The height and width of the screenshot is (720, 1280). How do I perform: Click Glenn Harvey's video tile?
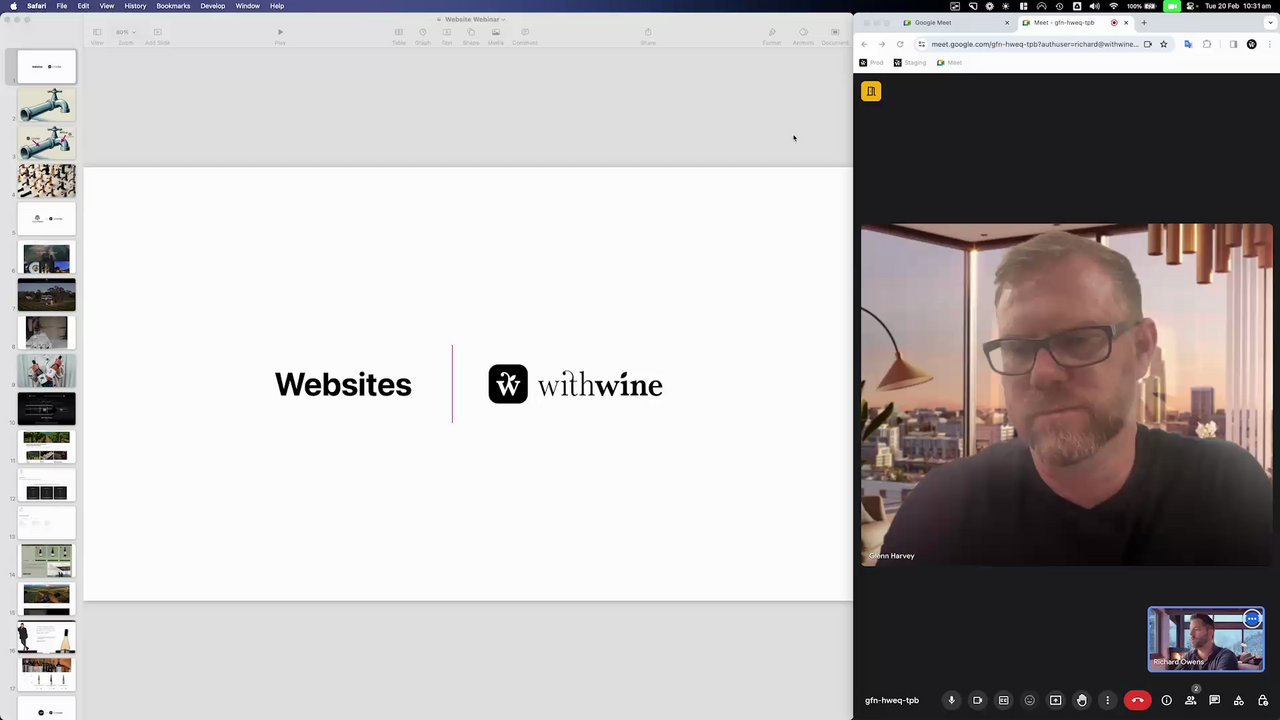[1066, 395]
